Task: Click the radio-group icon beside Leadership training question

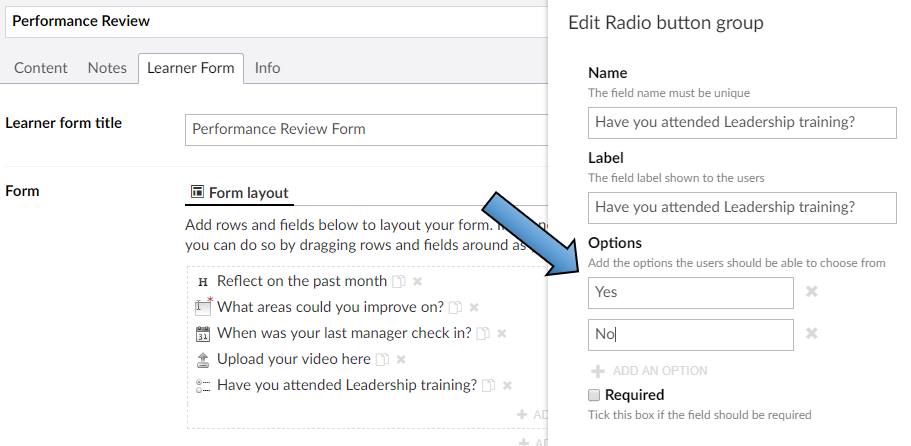Action: click(x=203, y=386)
